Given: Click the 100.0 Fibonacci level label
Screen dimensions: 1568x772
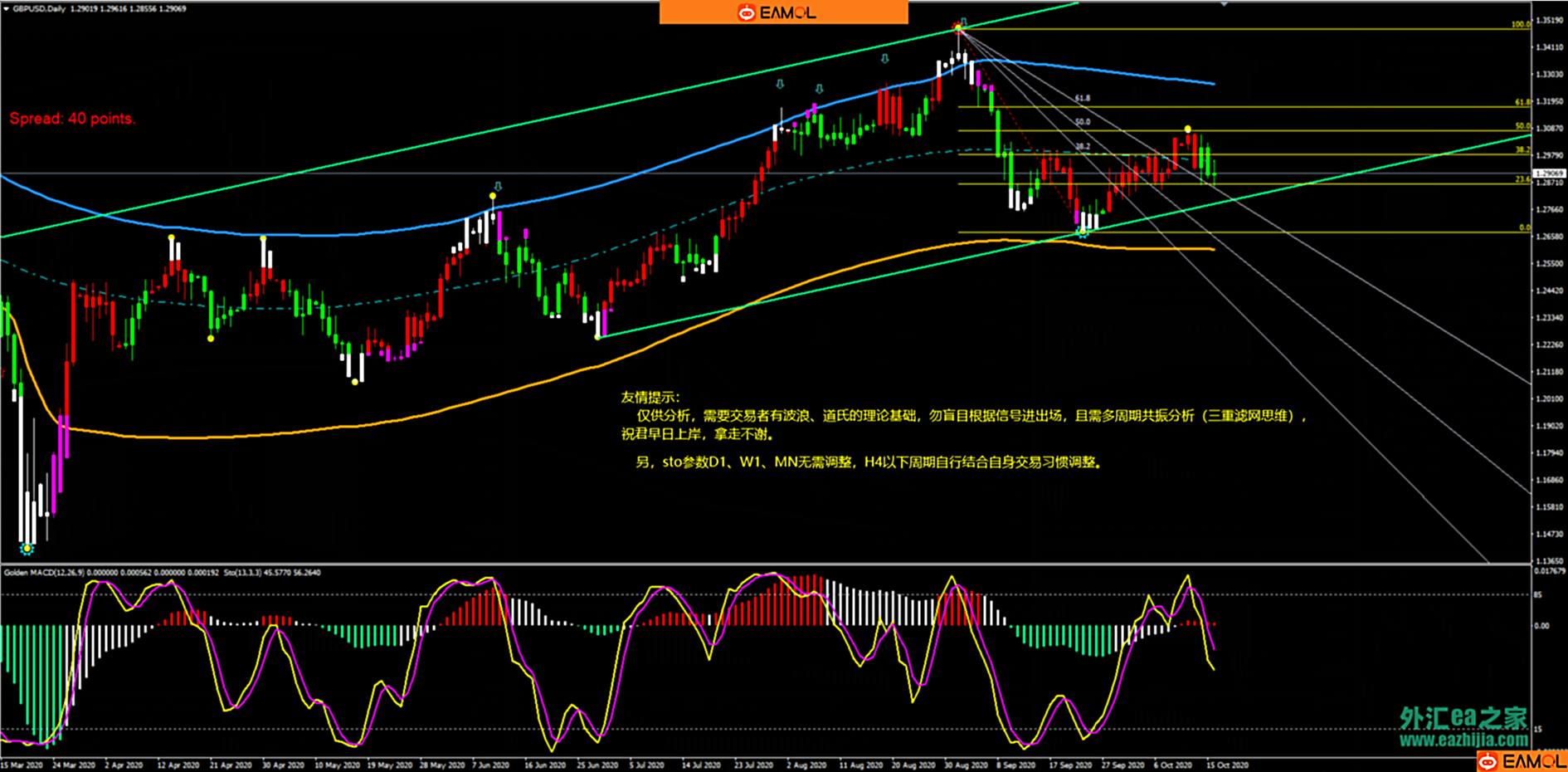Looking at the screenshot, I should (x=1520, y=24).
